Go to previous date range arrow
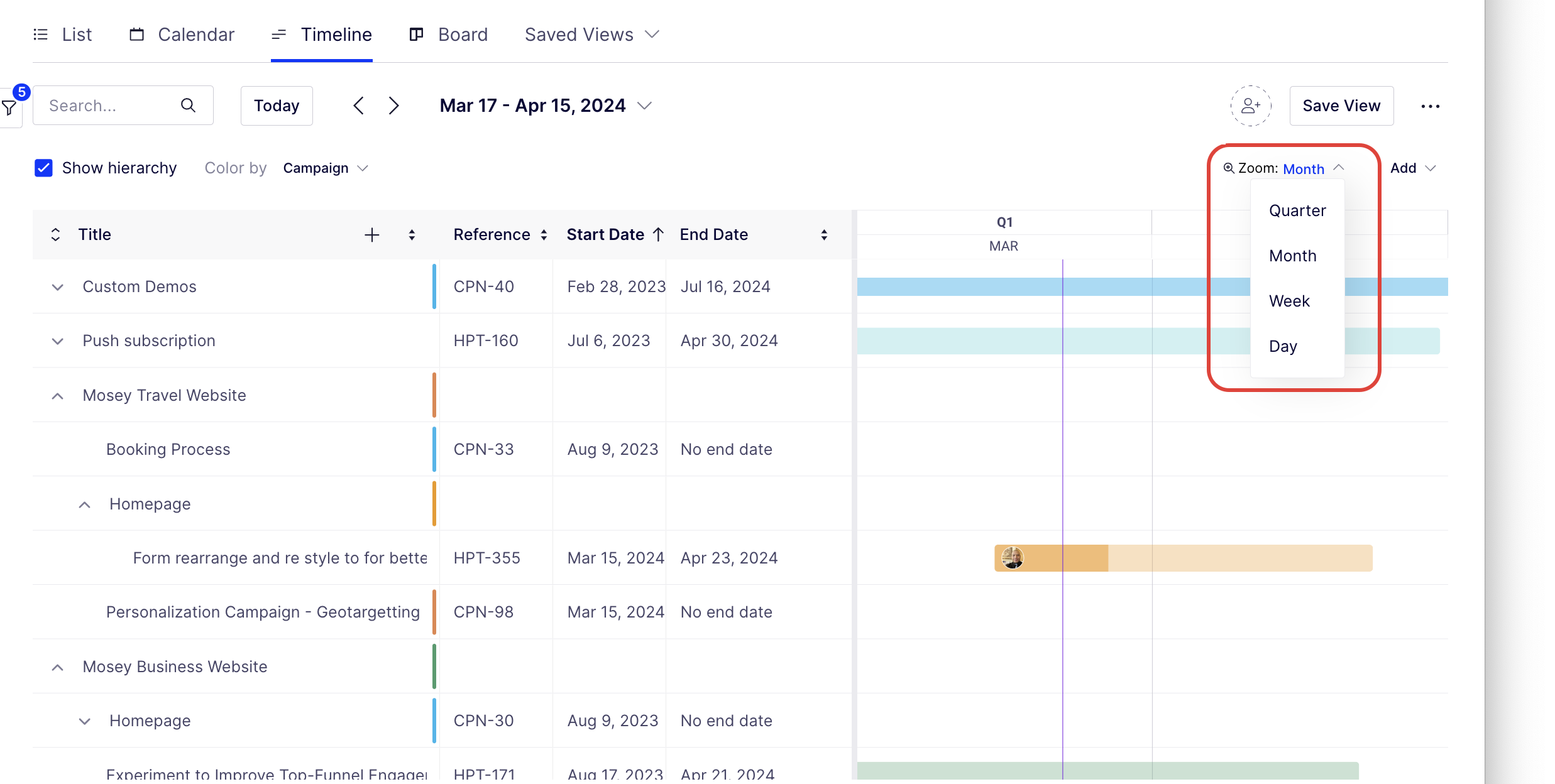 pyautogui.click(x=358, y=106)
